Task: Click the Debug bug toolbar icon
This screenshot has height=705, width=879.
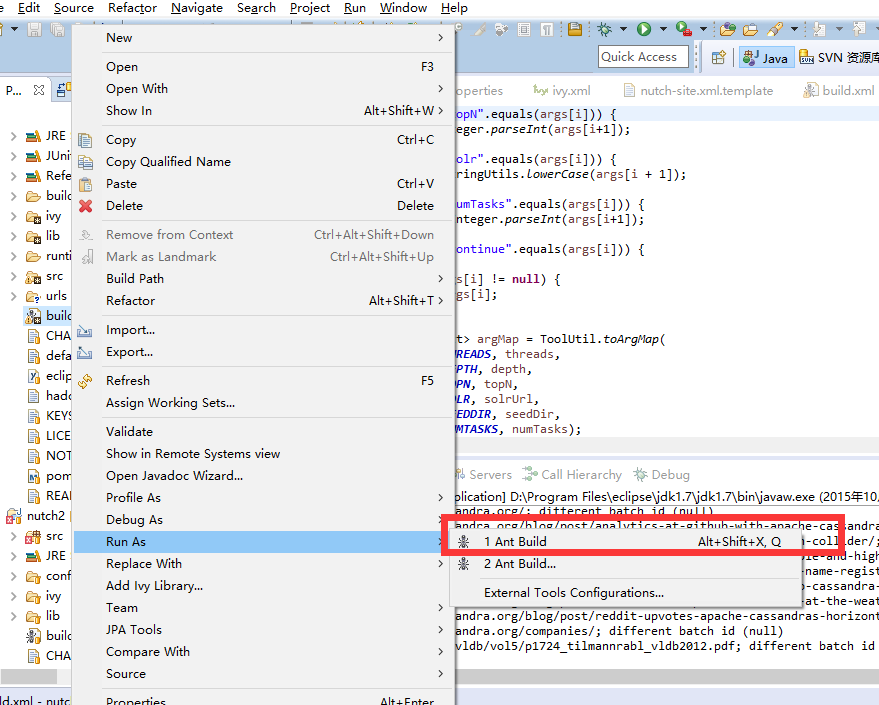Action: 604,29
